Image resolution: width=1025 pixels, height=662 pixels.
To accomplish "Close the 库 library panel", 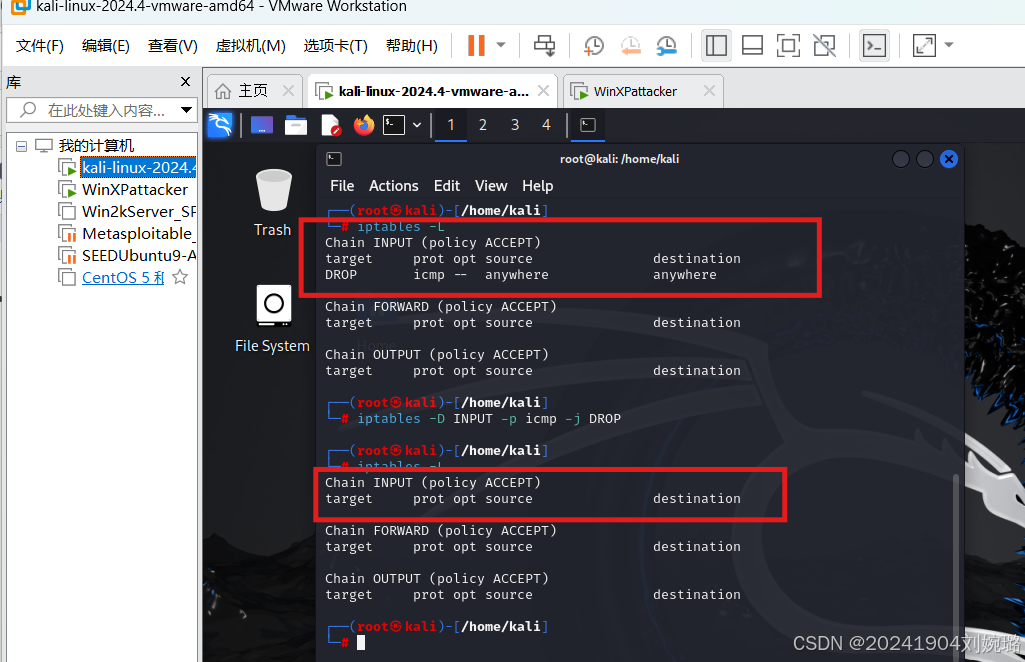I will (186, 82).
